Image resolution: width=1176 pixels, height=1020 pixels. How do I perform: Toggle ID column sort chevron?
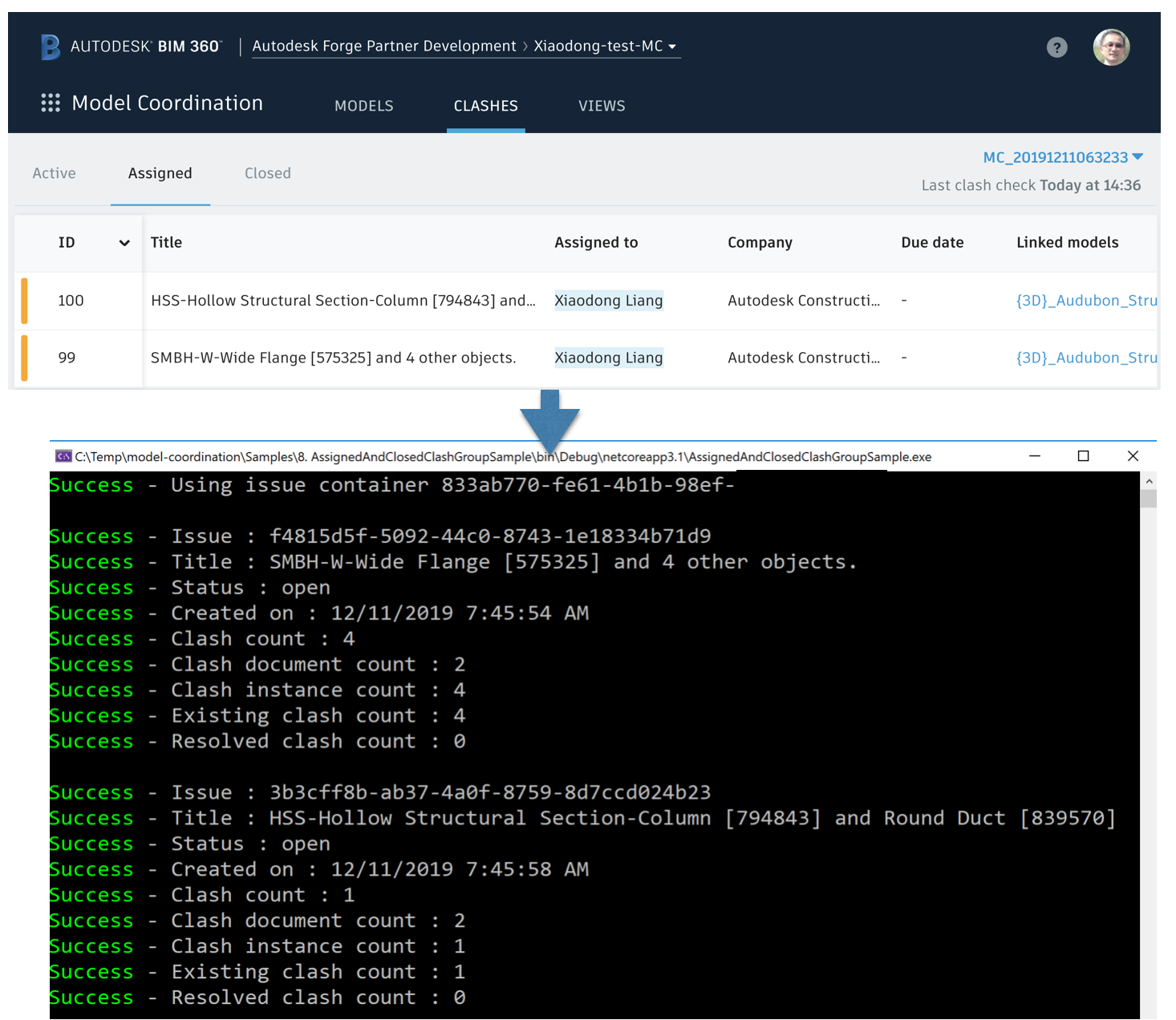point(124,243)
